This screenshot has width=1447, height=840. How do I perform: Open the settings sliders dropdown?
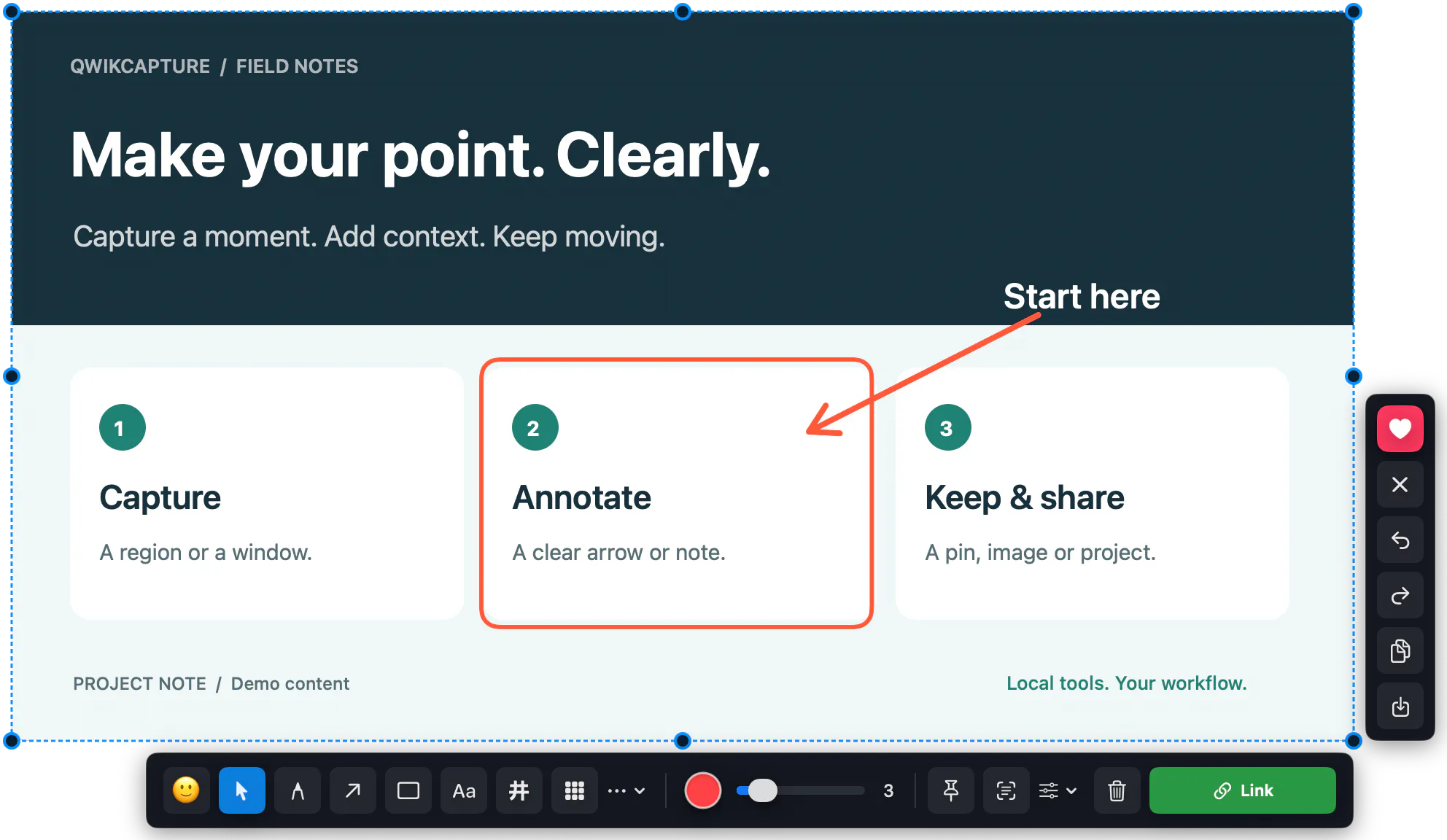1058,790
